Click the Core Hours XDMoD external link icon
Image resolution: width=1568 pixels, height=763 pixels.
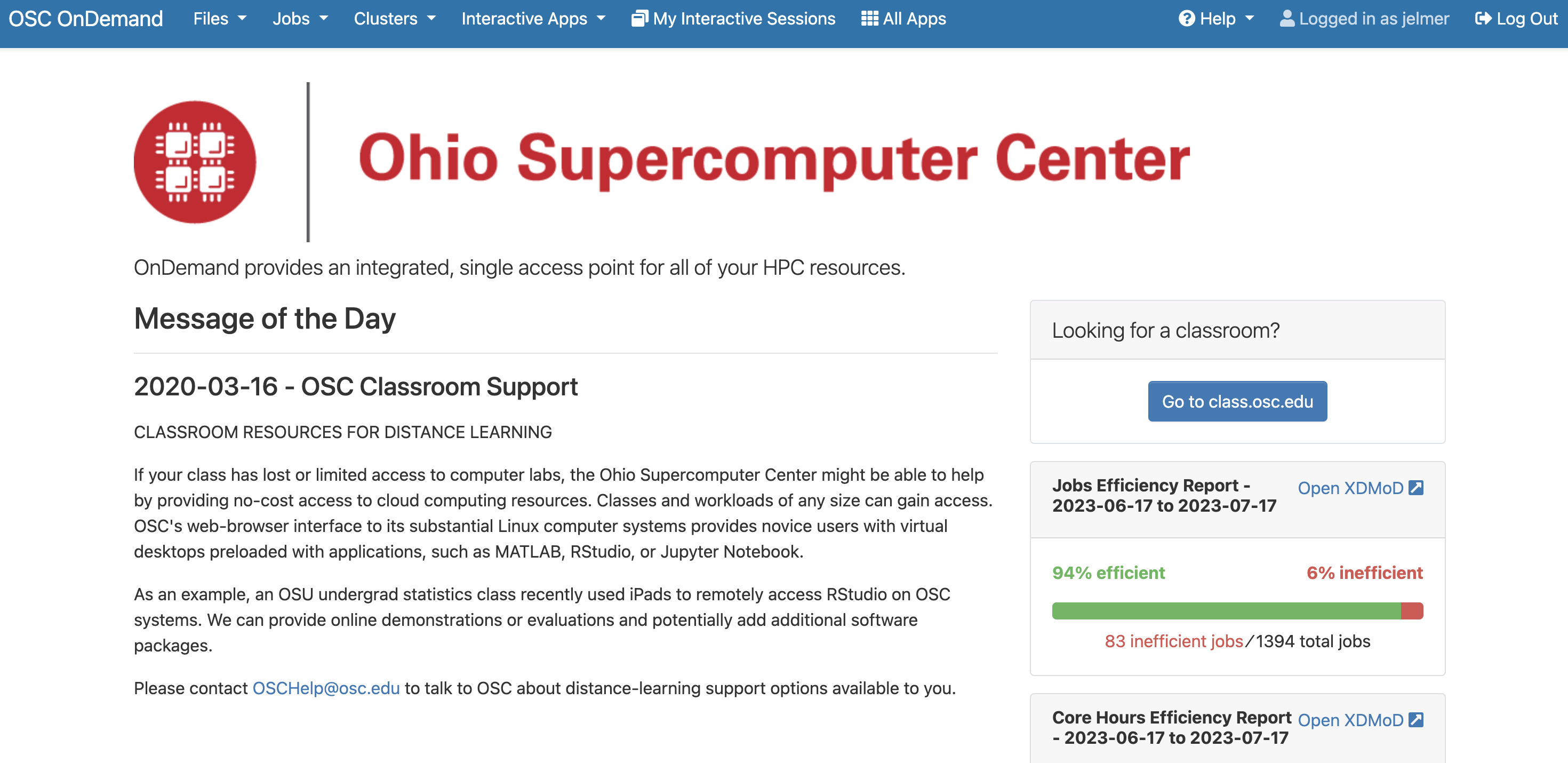click(x=1416, y=720)
